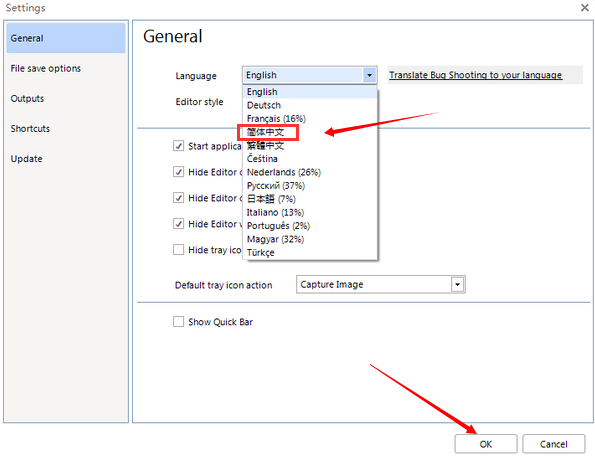
Task: Open Translate Bug Shooting to your language link
Action: tap(475, 75)
